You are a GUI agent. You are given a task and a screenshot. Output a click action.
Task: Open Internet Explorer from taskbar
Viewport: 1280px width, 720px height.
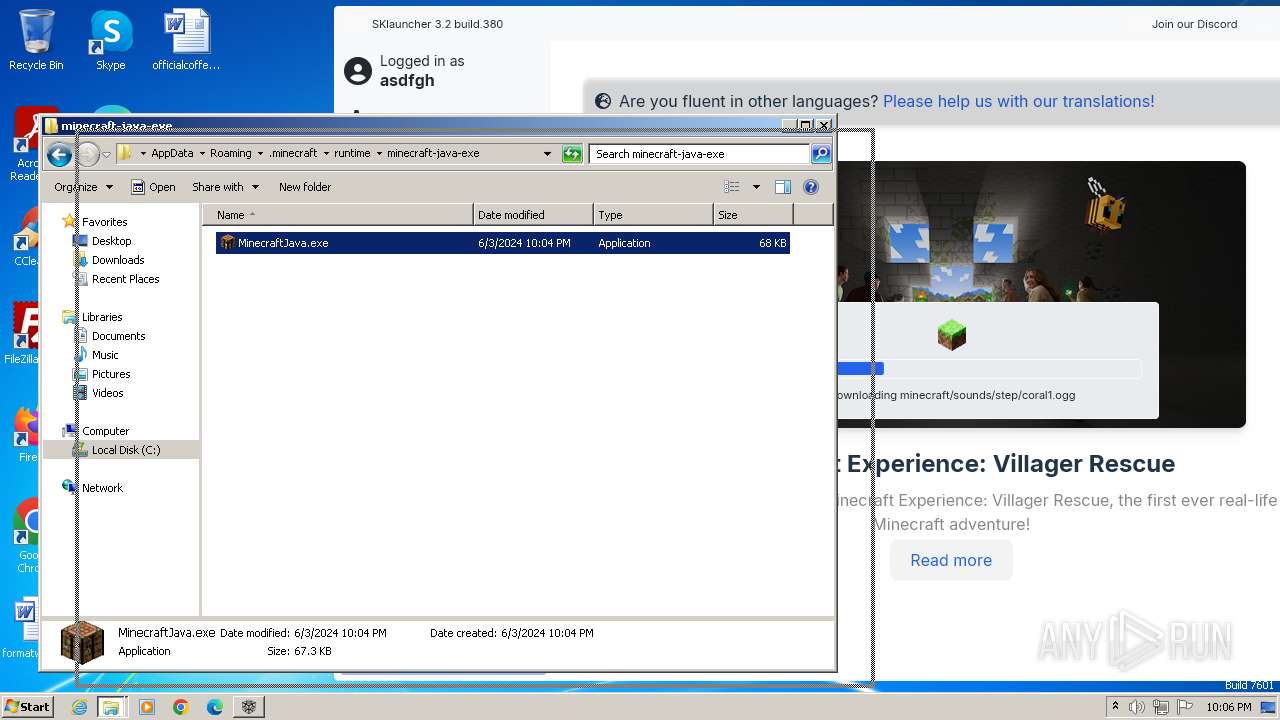[79, 707]
